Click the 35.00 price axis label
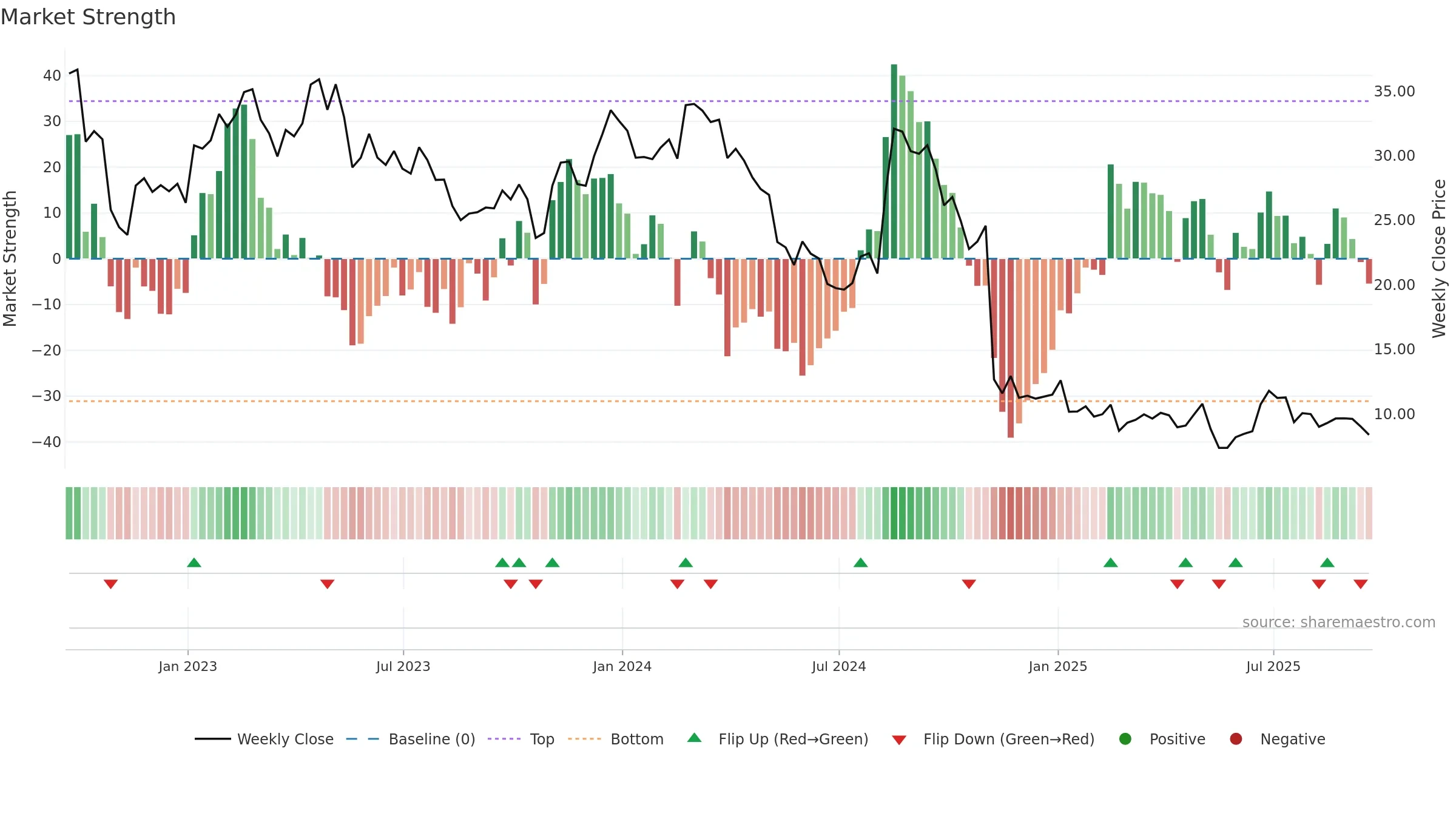 tap(1394, 92)
